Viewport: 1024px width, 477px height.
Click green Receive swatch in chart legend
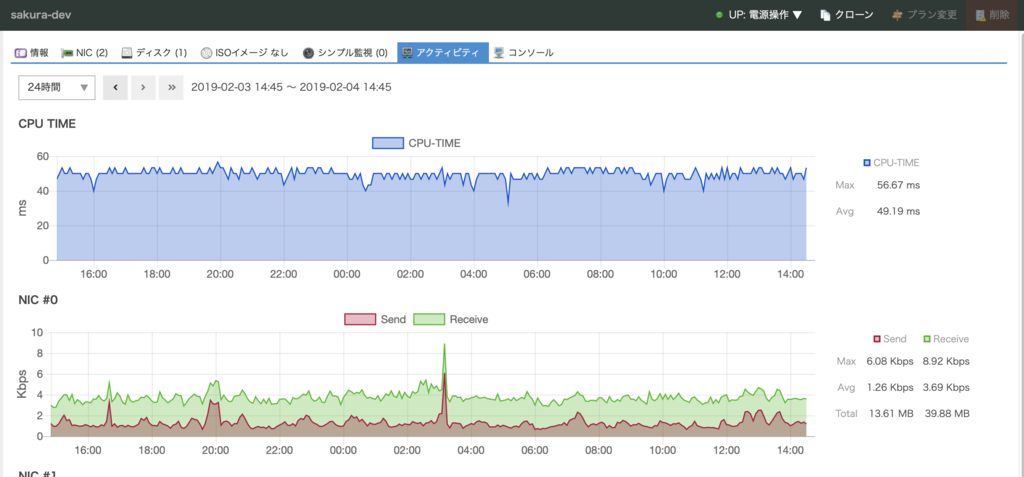[x=429, y=319]
